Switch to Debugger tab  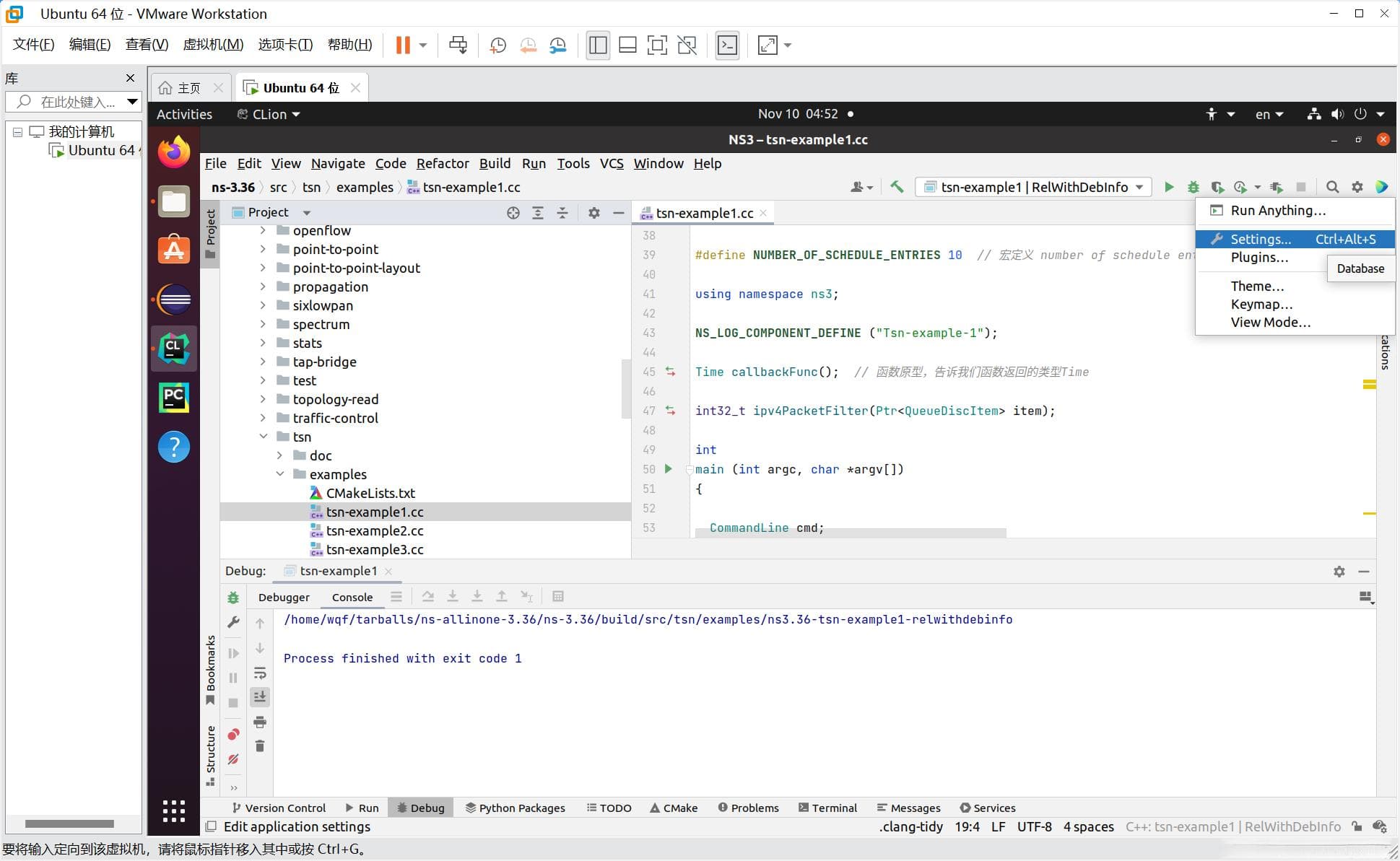[284, 598]
